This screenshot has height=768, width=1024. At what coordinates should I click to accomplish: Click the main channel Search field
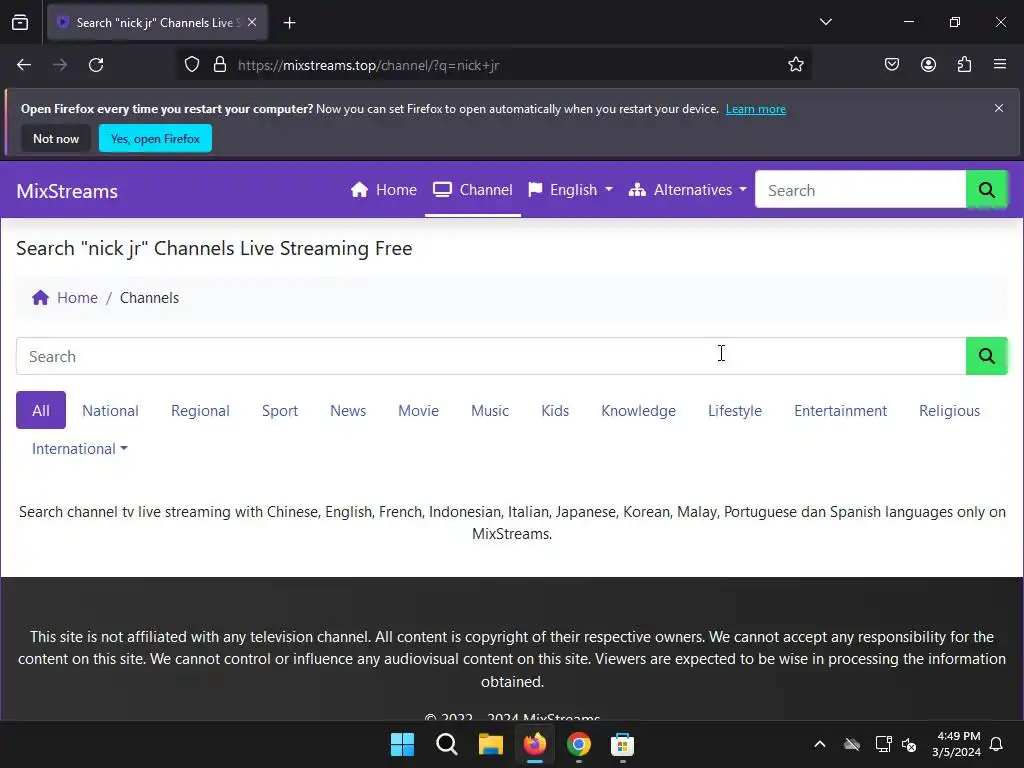[x=491, y=356]
